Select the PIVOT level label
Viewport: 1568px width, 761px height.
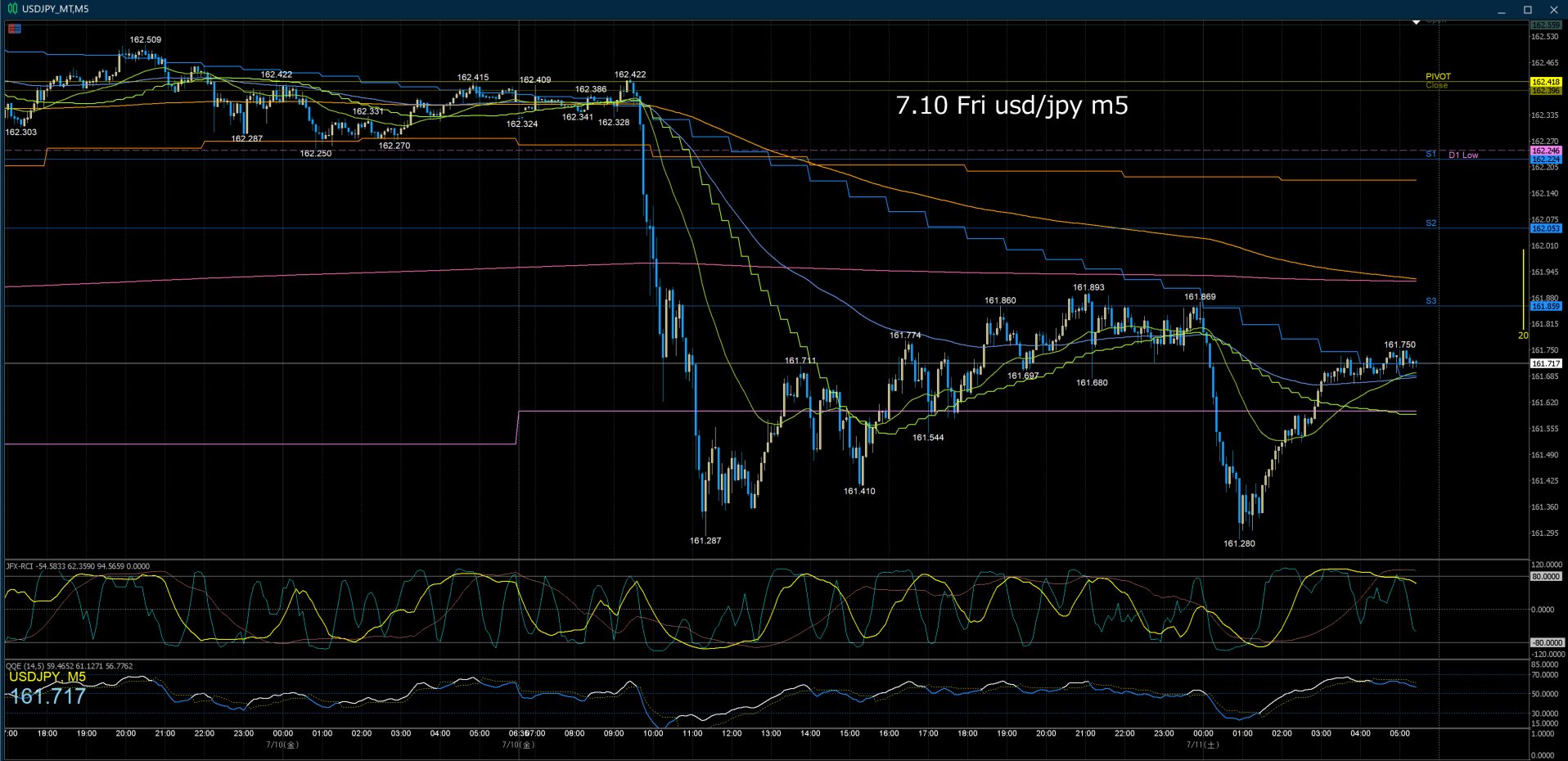pos(1438,76)
